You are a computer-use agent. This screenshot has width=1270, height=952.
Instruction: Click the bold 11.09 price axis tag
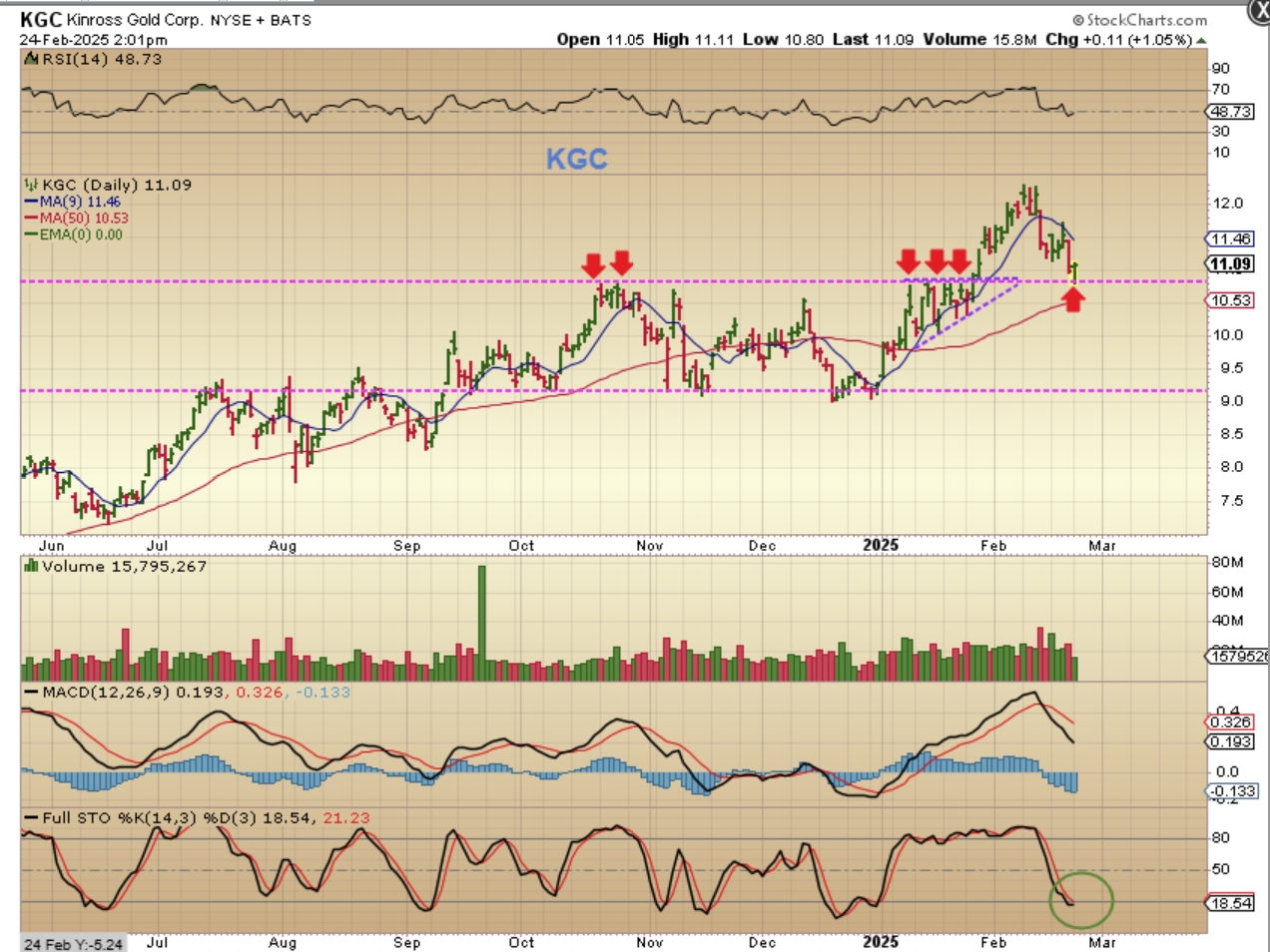[1230, 264]
